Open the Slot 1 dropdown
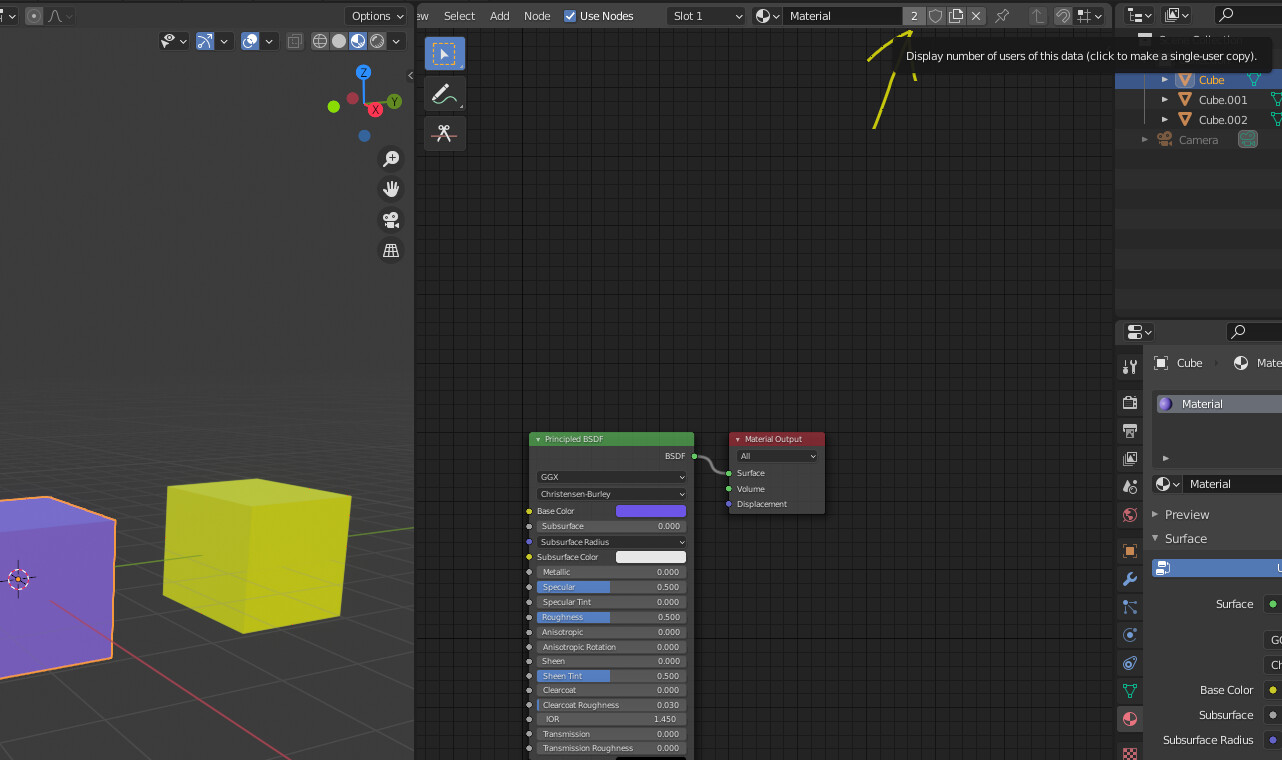 (x=706, y=15)
